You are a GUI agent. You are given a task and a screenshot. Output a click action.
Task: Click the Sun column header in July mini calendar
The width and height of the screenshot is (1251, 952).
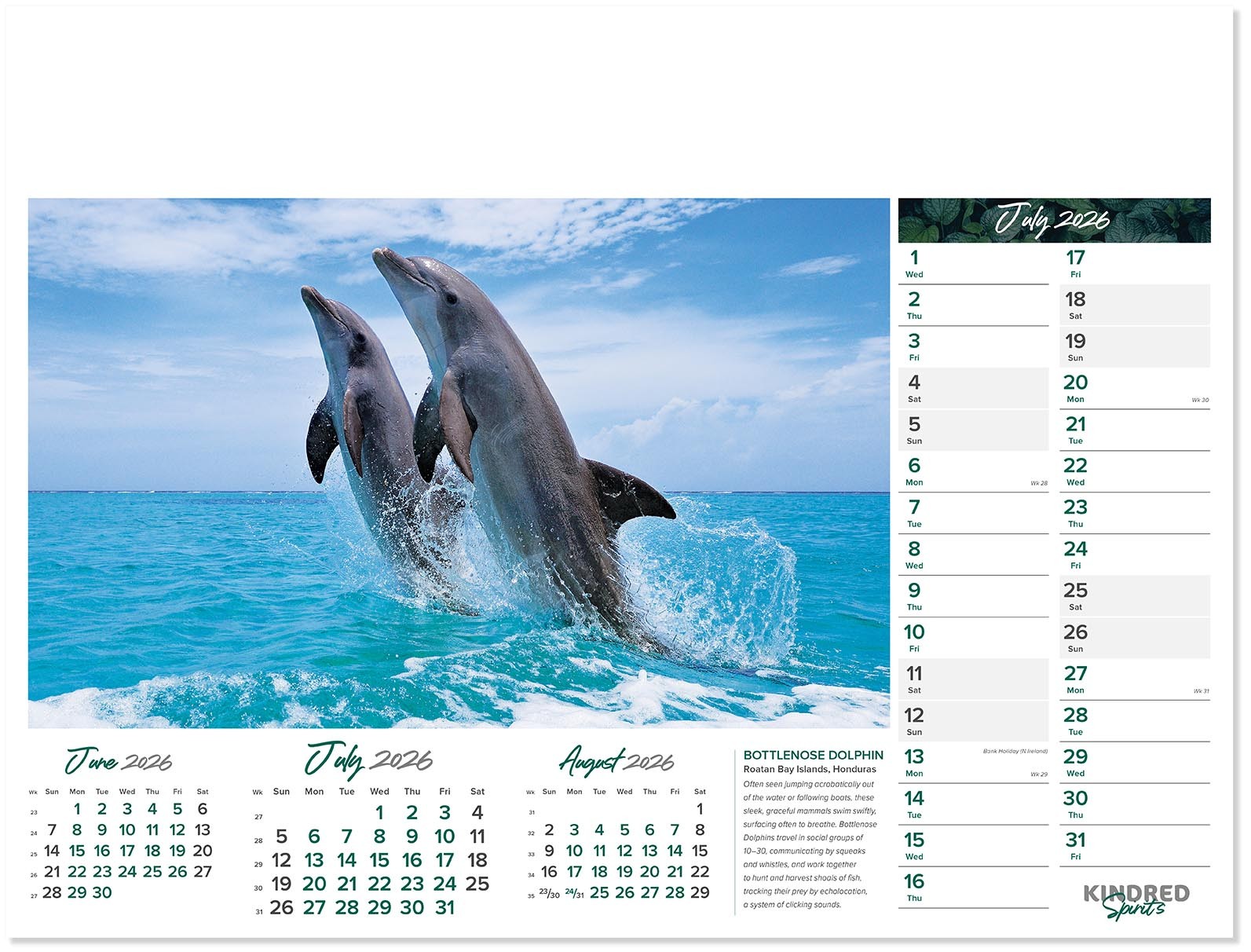281,792
